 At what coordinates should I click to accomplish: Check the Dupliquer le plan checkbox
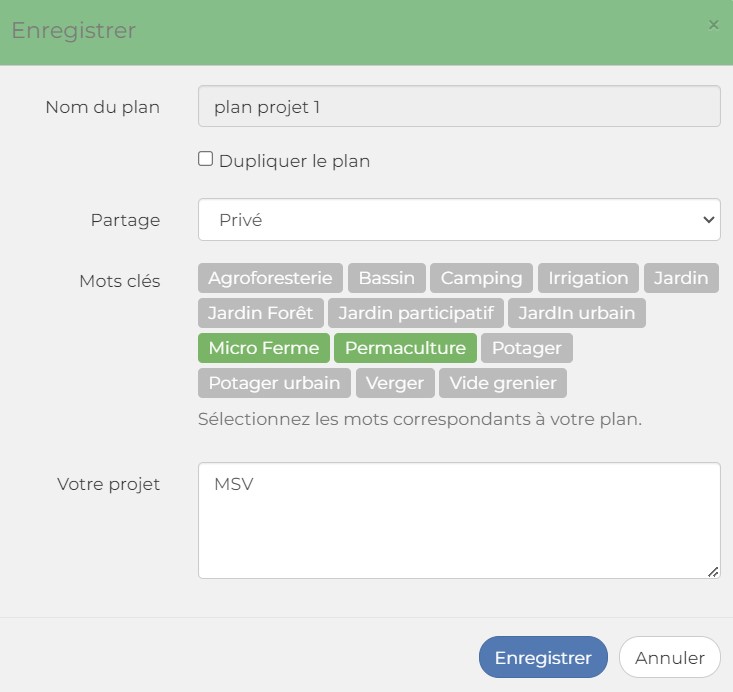[205, 159]
